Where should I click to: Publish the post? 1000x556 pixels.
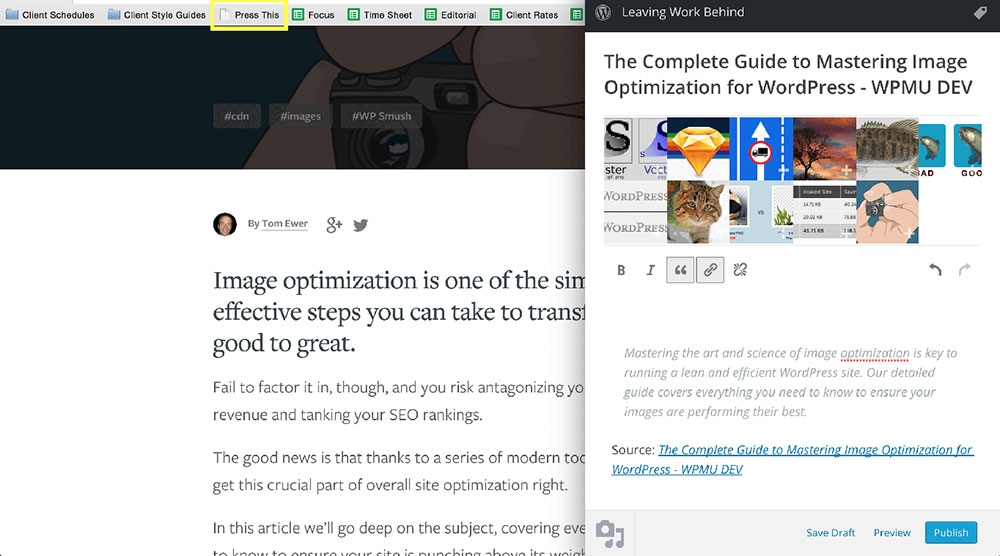pyautogui.click(x=950, y=533)
